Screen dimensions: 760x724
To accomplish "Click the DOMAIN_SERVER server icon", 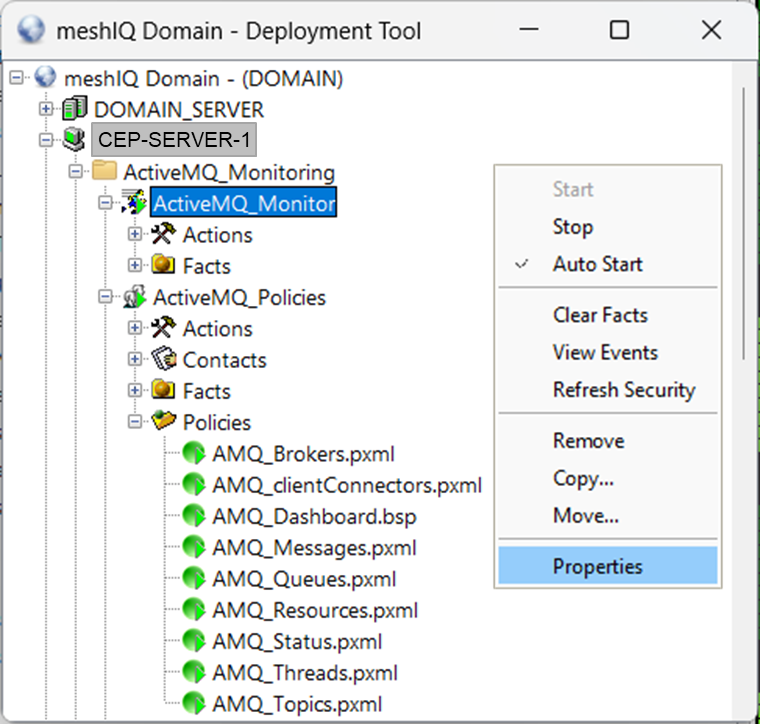I will pos(75,108).
